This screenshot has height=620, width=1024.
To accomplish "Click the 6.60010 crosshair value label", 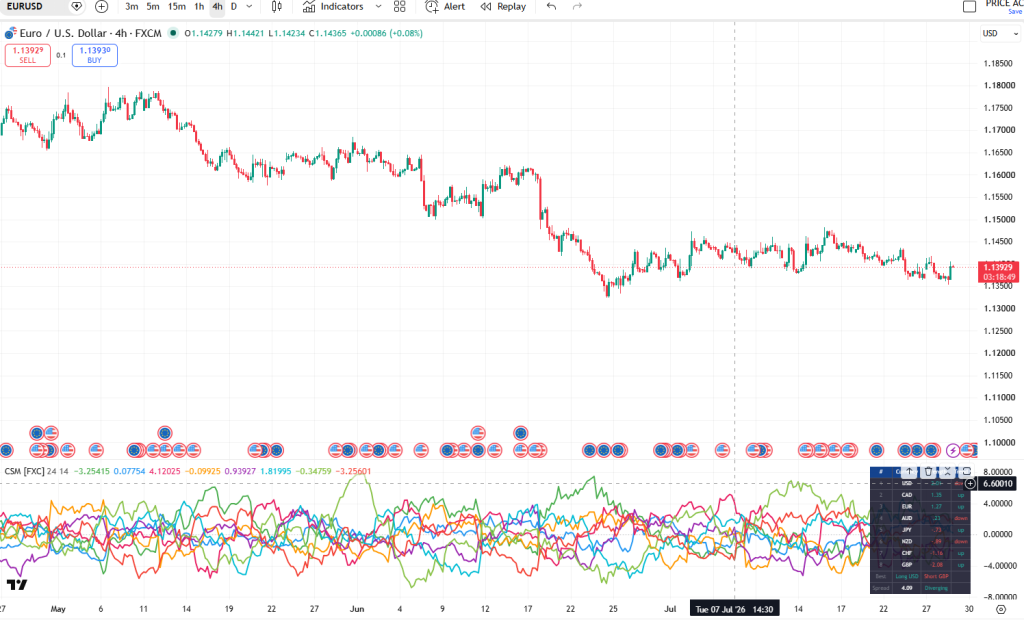I will point(997,484).
